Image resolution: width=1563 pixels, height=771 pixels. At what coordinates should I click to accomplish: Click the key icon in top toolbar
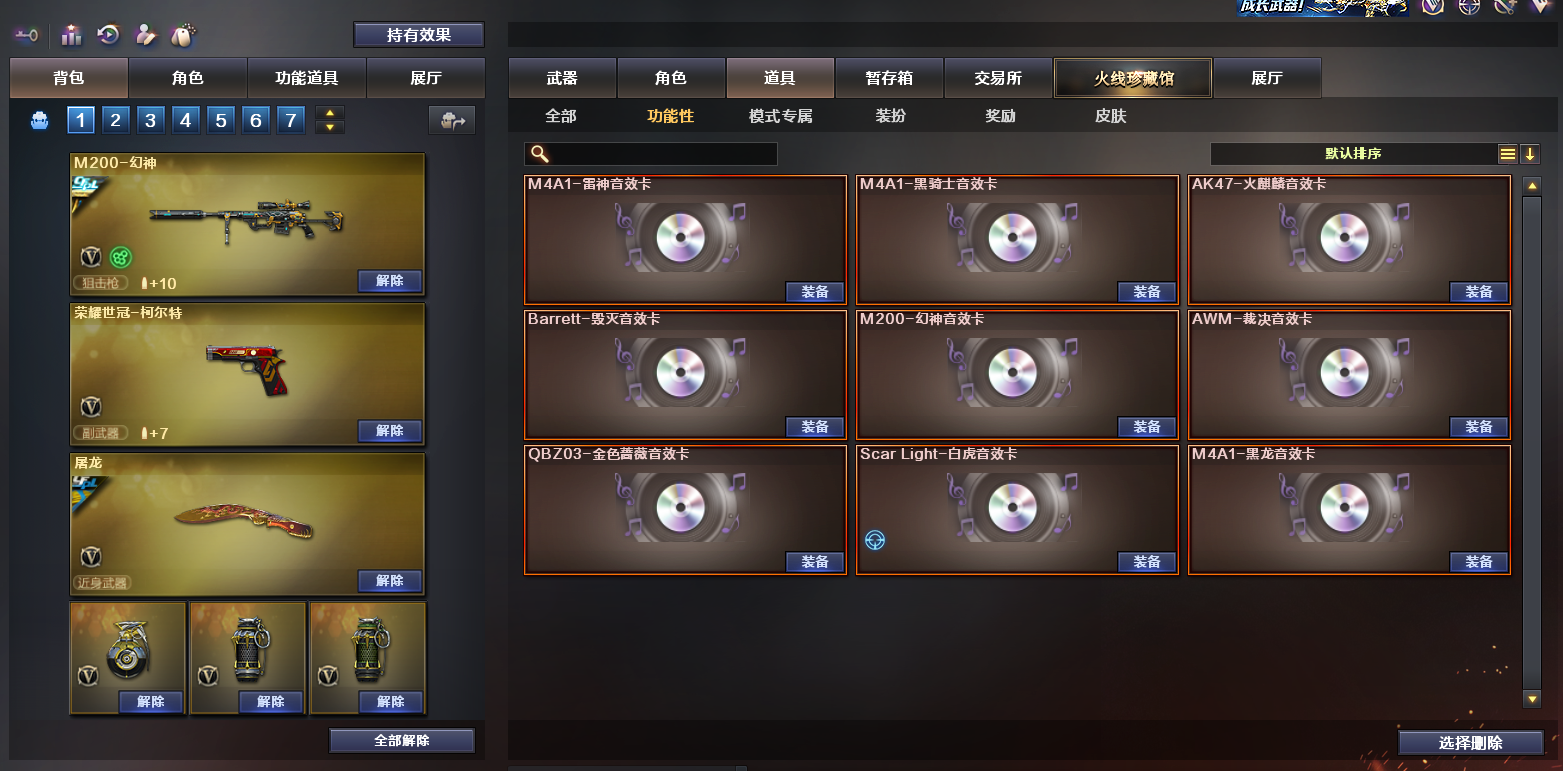25,35
